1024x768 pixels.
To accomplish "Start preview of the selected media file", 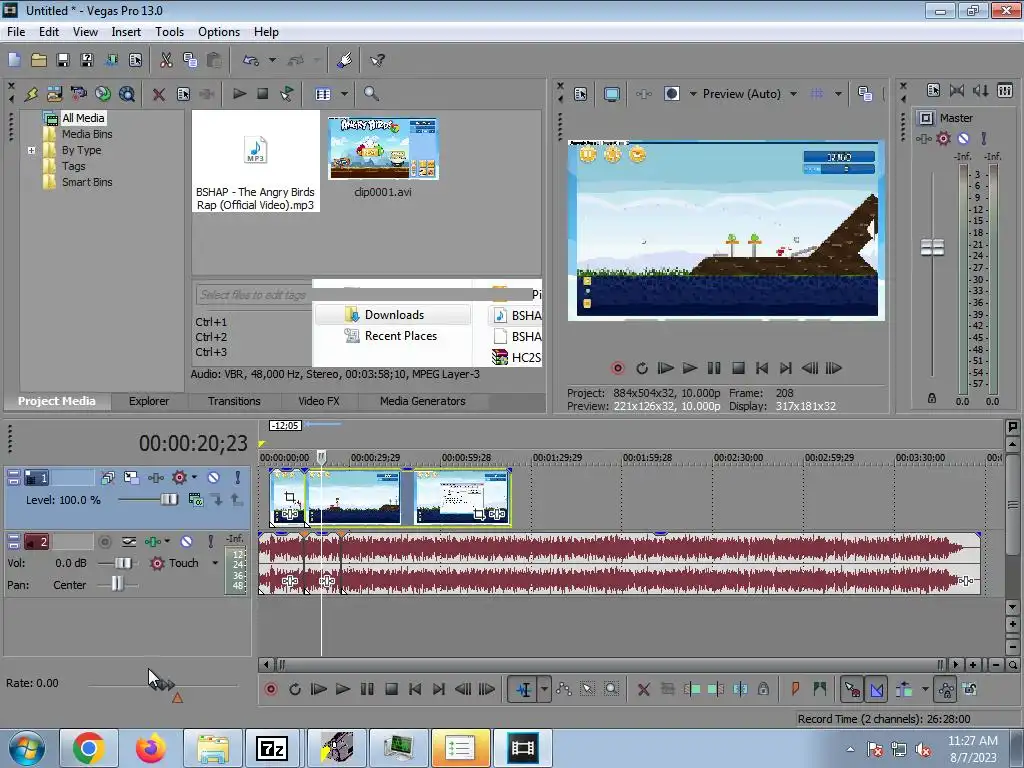I will point(239,93).
